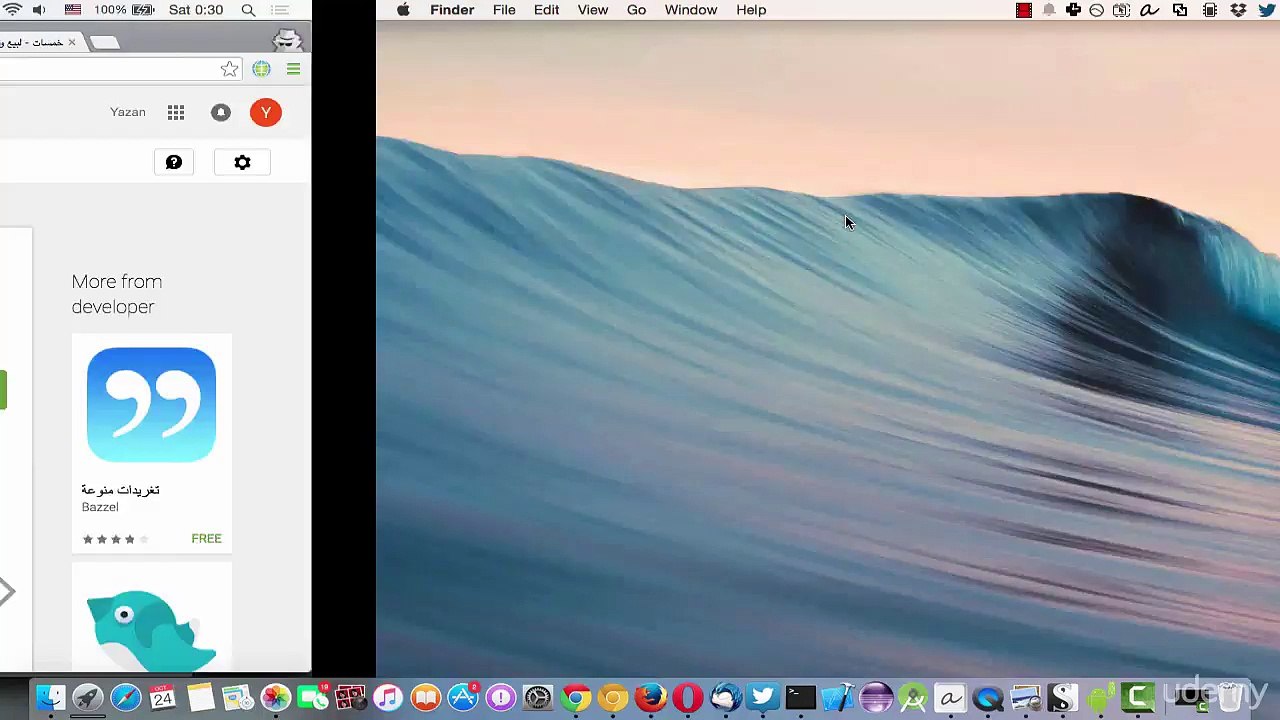Click the globe extension icon in Chrome

point(261,69)
